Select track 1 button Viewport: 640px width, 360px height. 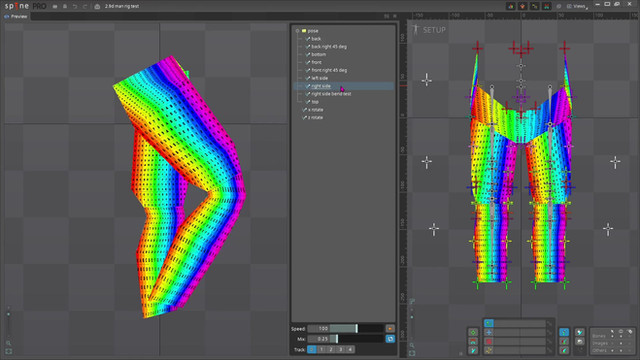(x=321, y=349)
